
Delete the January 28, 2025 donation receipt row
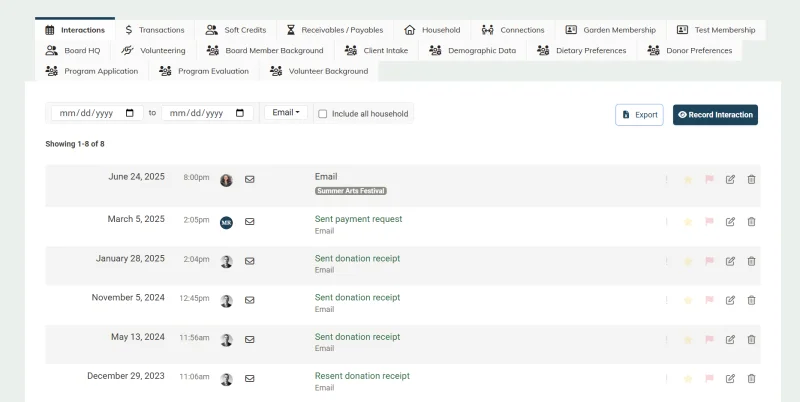751,261
